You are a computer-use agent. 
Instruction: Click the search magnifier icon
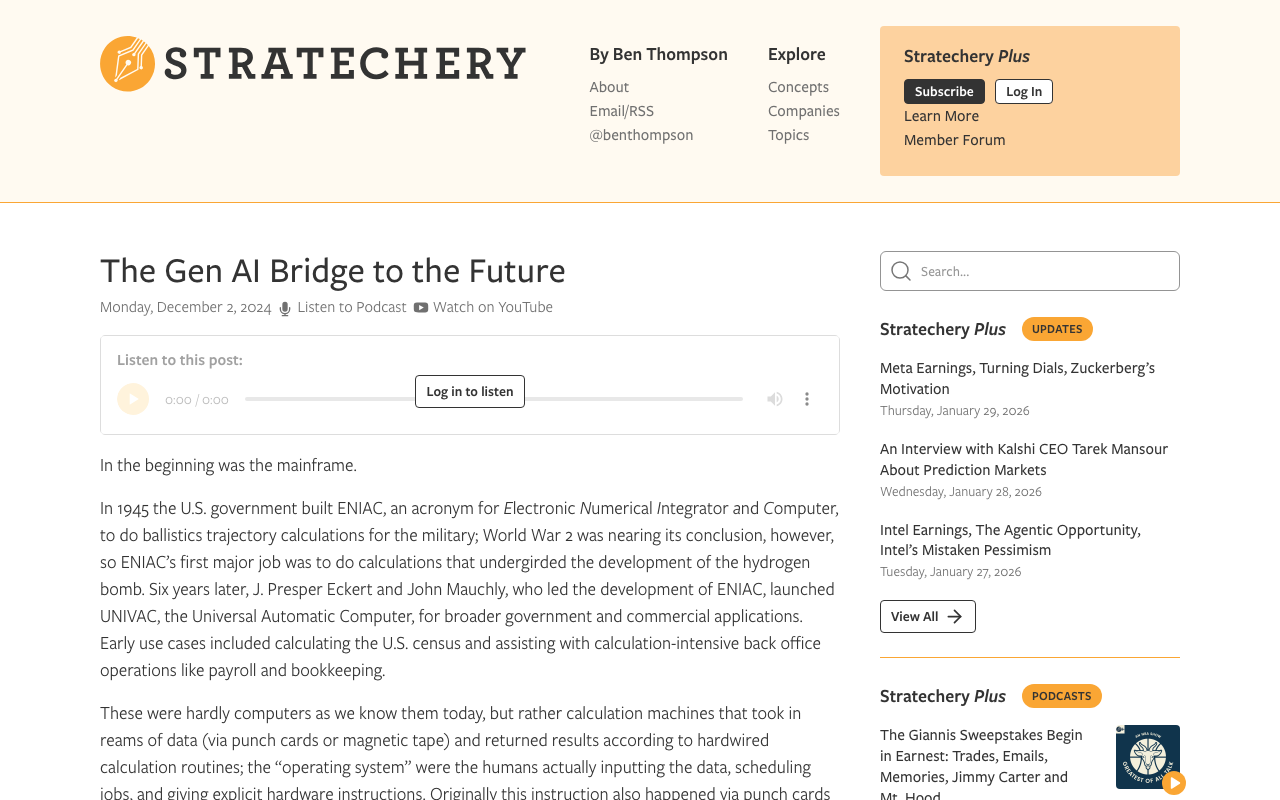coord(899,271)
